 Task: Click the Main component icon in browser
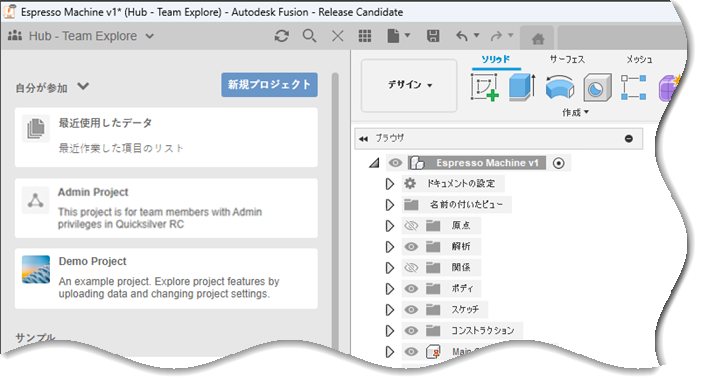[x=433, y=351]
